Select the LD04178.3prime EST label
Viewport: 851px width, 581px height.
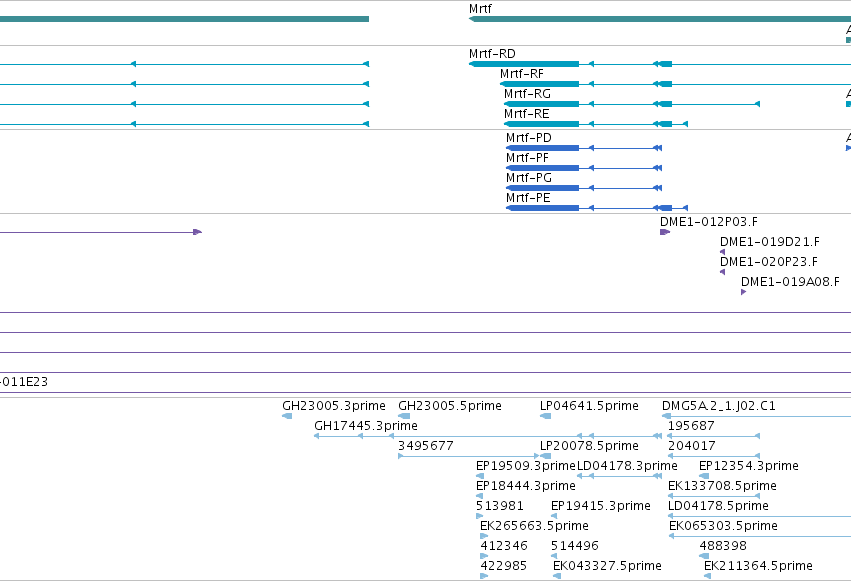[627, 466]
